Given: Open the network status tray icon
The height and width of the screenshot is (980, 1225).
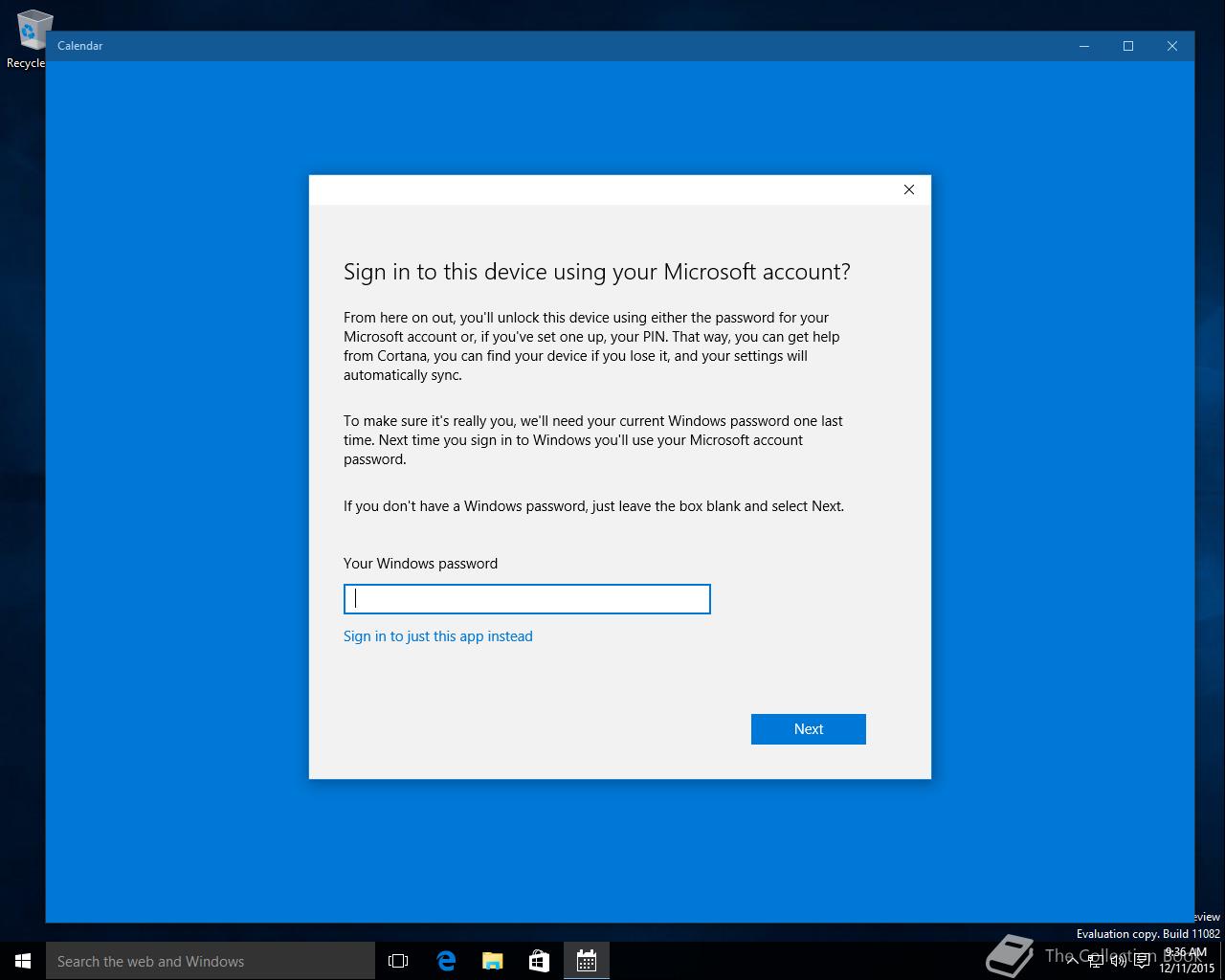Looking at the screenshot, I should coord(1096,960).
